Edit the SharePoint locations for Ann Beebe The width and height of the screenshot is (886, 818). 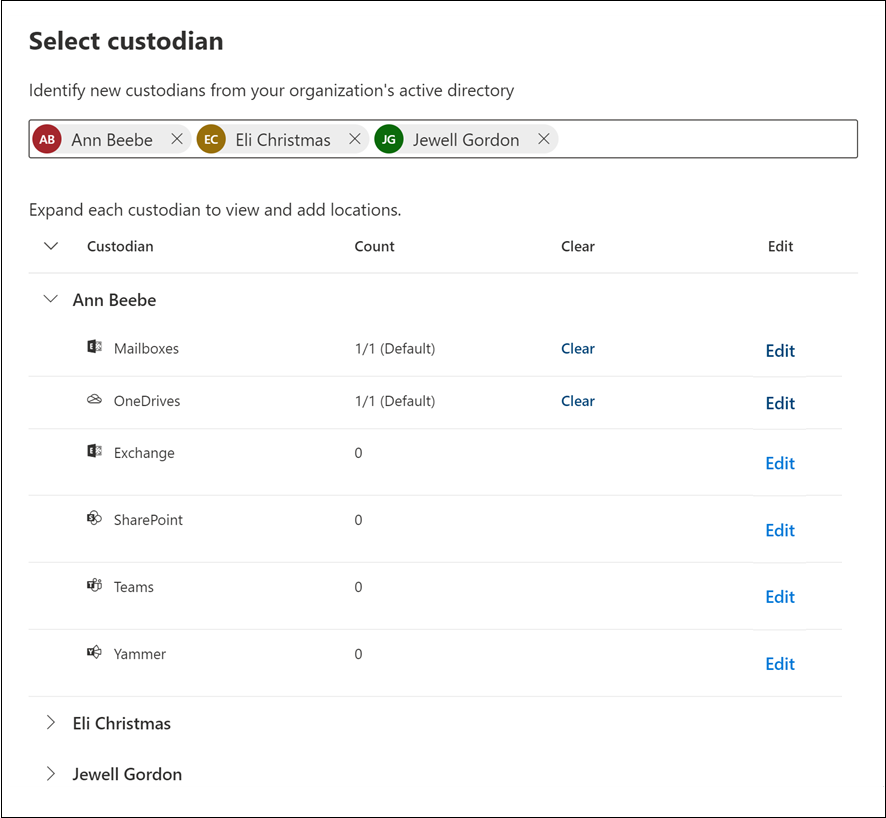click(x=780, y=530)
